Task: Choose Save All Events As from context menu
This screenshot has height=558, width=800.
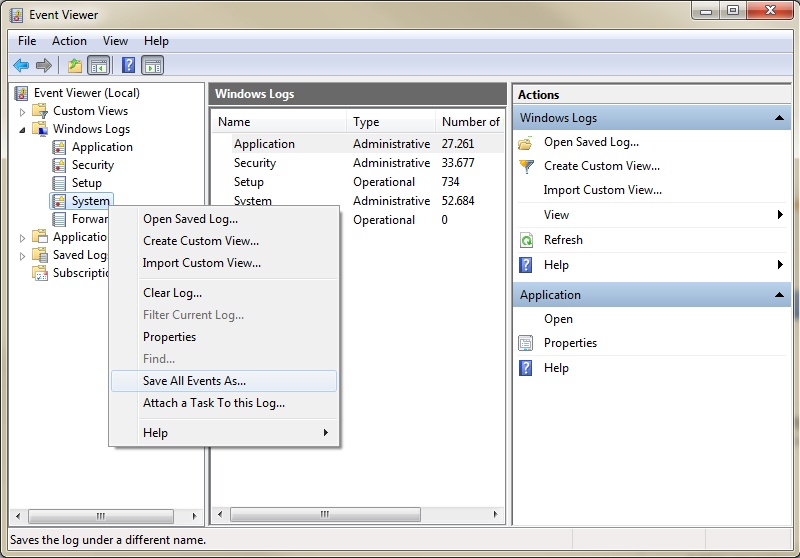Action: pyautogui.click(x=224, y=381)
